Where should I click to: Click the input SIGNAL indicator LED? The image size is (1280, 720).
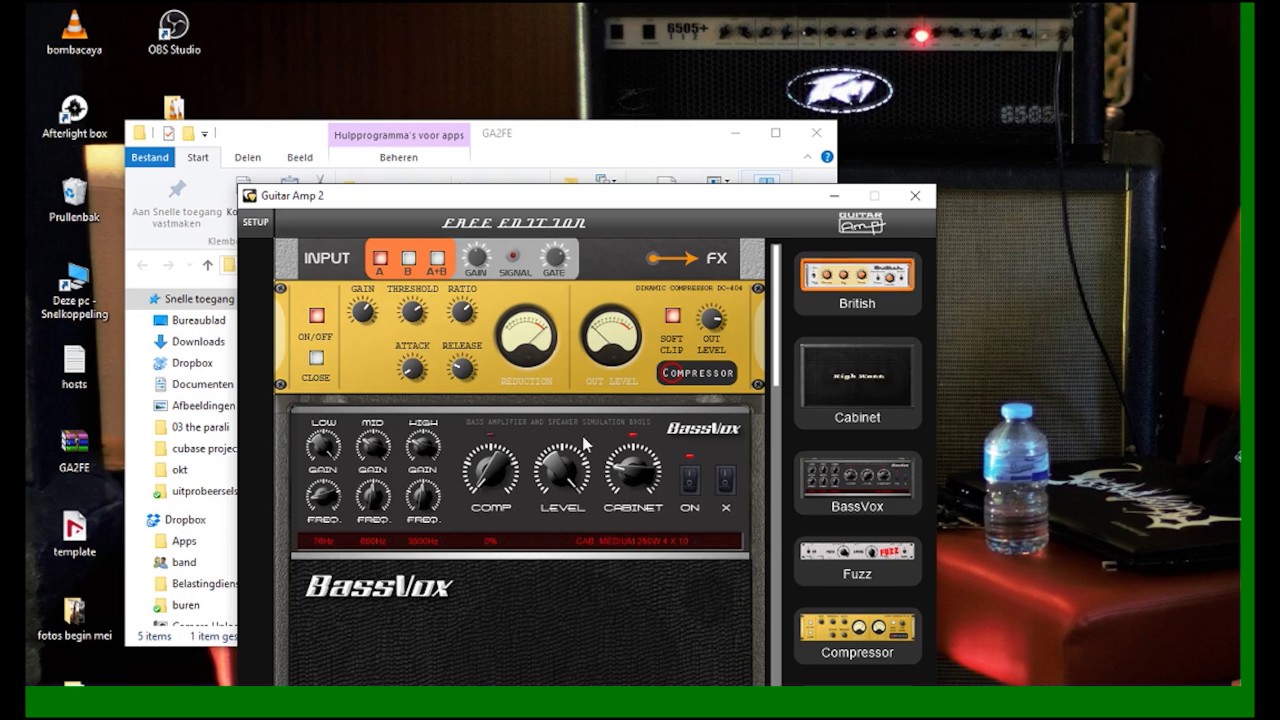tap(514, 256)
